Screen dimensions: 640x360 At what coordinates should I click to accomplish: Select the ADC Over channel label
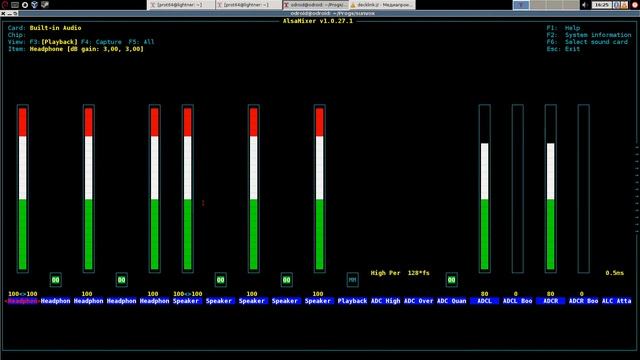(418, 301)
